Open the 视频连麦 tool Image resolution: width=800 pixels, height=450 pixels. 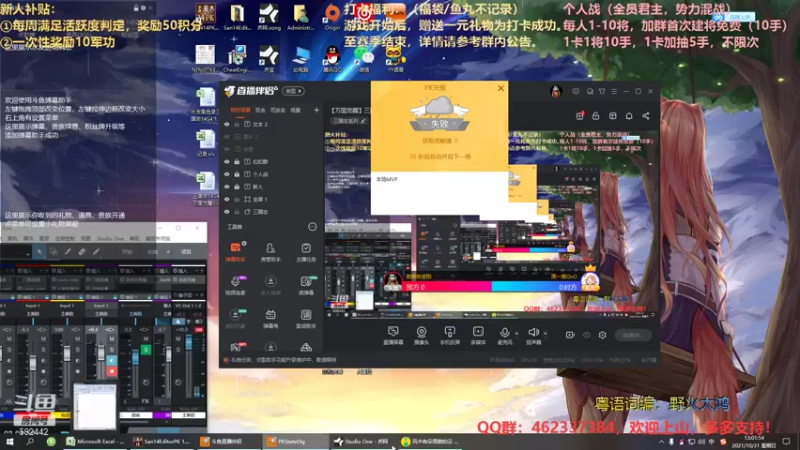235,285
